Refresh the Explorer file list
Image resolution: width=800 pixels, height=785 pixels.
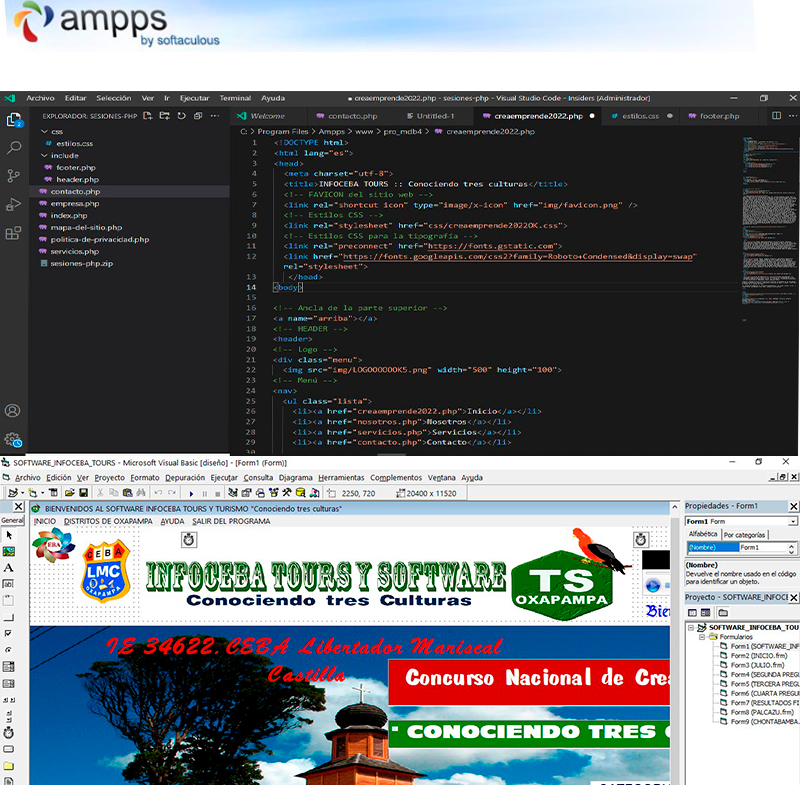182,116
